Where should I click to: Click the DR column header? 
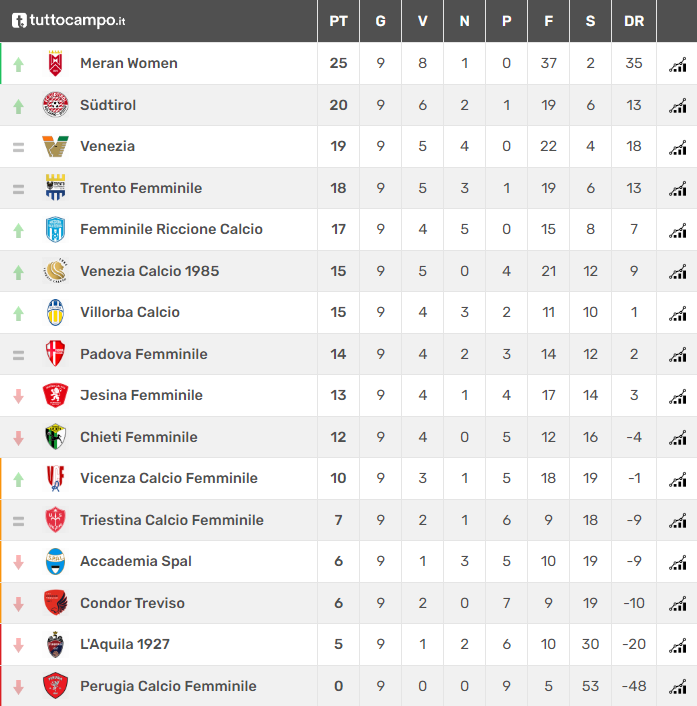pyautogui.click(x=634, y=21)
